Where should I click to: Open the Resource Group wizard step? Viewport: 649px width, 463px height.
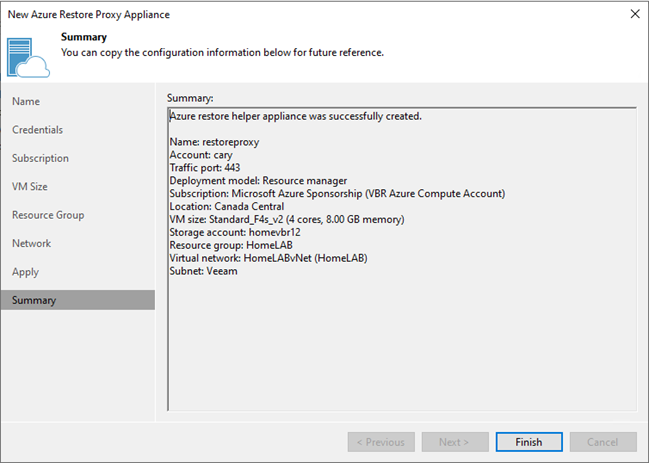48,215
